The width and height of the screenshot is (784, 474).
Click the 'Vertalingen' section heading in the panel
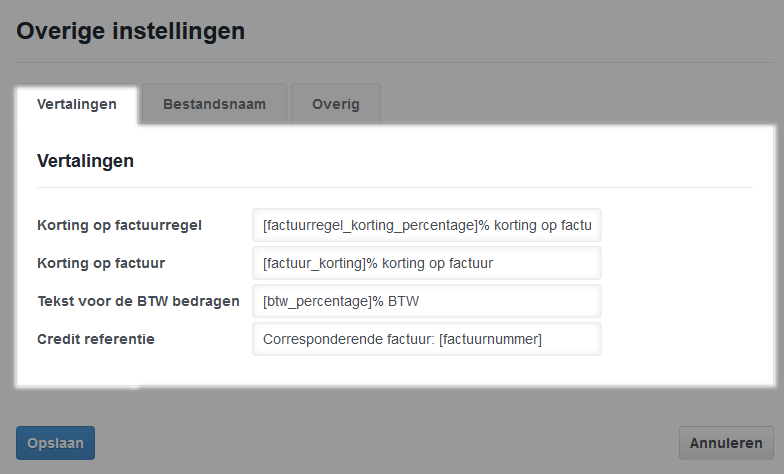coord(86,160)
